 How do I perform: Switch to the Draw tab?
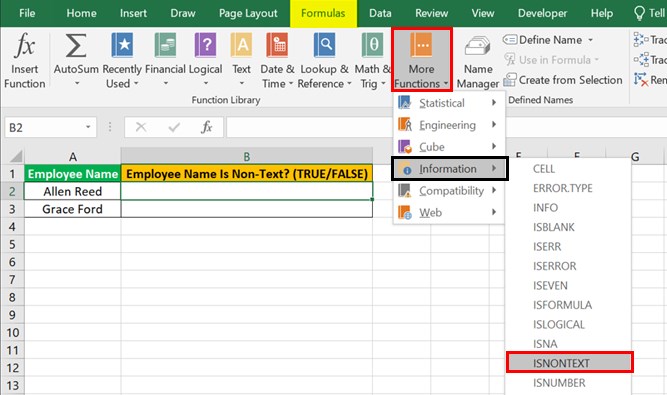tap(183, 13)
